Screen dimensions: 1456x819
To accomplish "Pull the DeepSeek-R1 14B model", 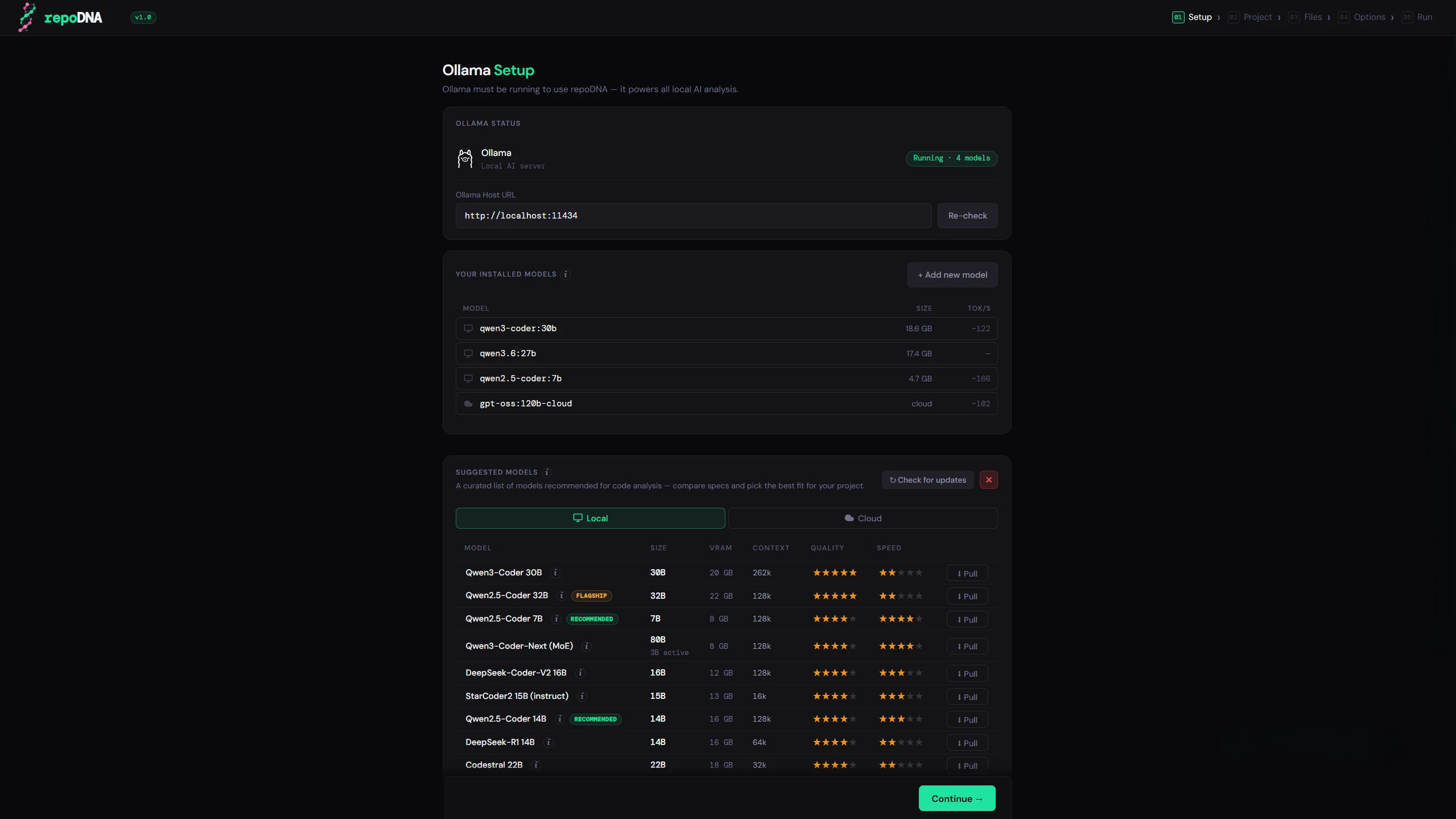I will (967, 743).
